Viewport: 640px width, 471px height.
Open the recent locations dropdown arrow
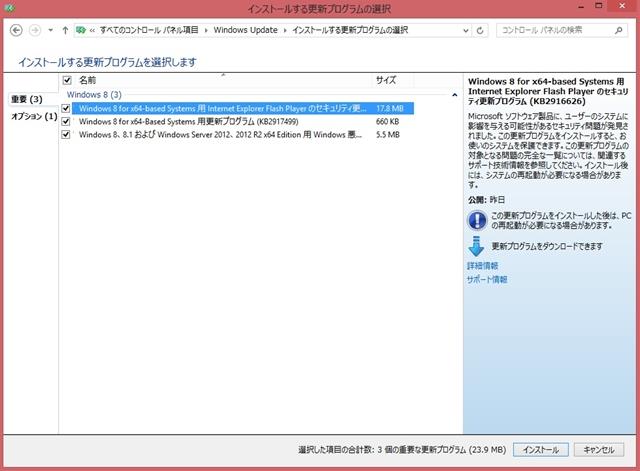click(51, 30)
